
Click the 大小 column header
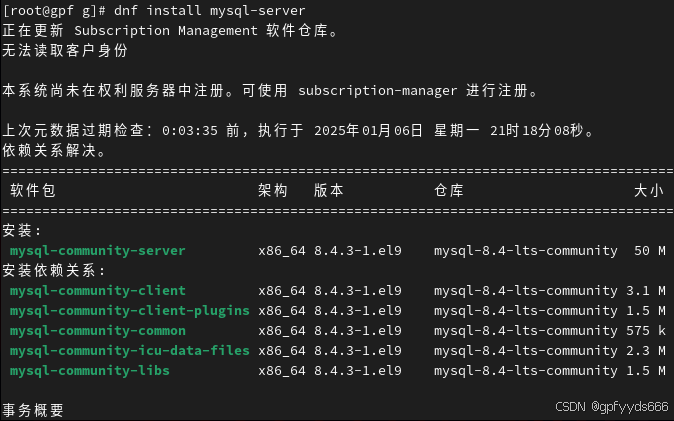tap(649, 191)
